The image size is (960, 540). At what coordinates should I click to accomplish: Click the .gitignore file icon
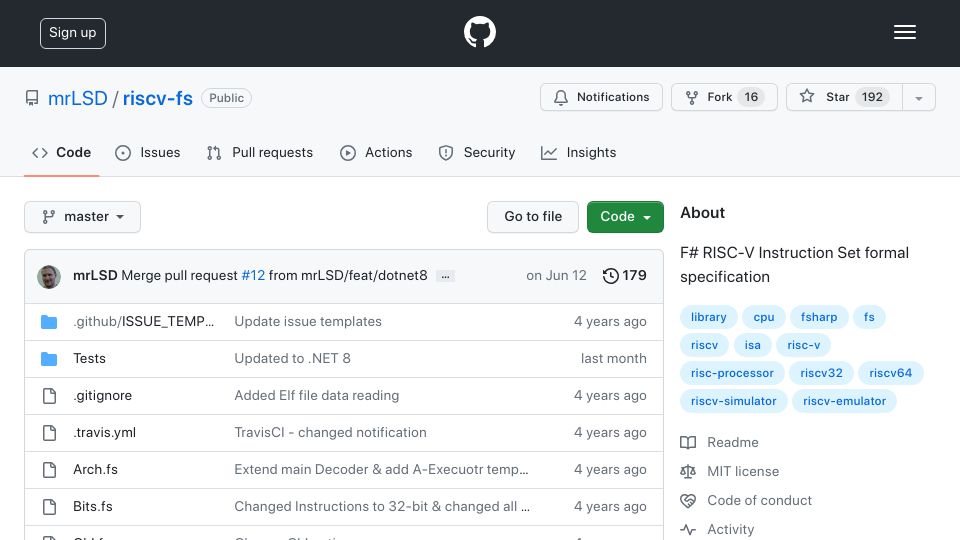50,396
